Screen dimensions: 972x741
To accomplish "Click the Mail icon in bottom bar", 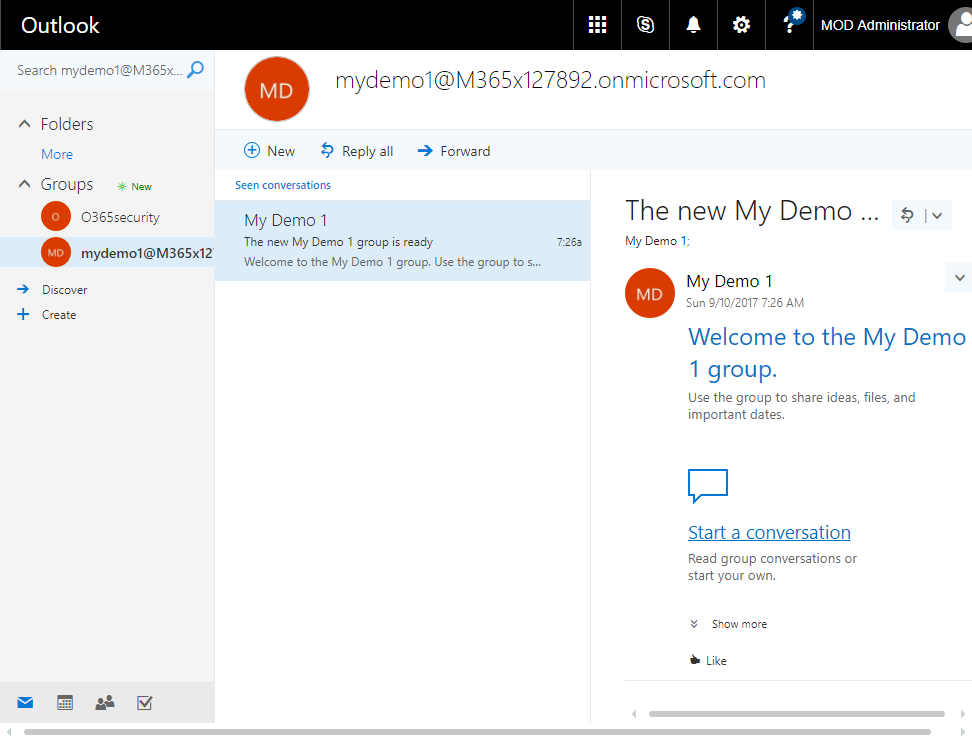I will pos(25,703).
